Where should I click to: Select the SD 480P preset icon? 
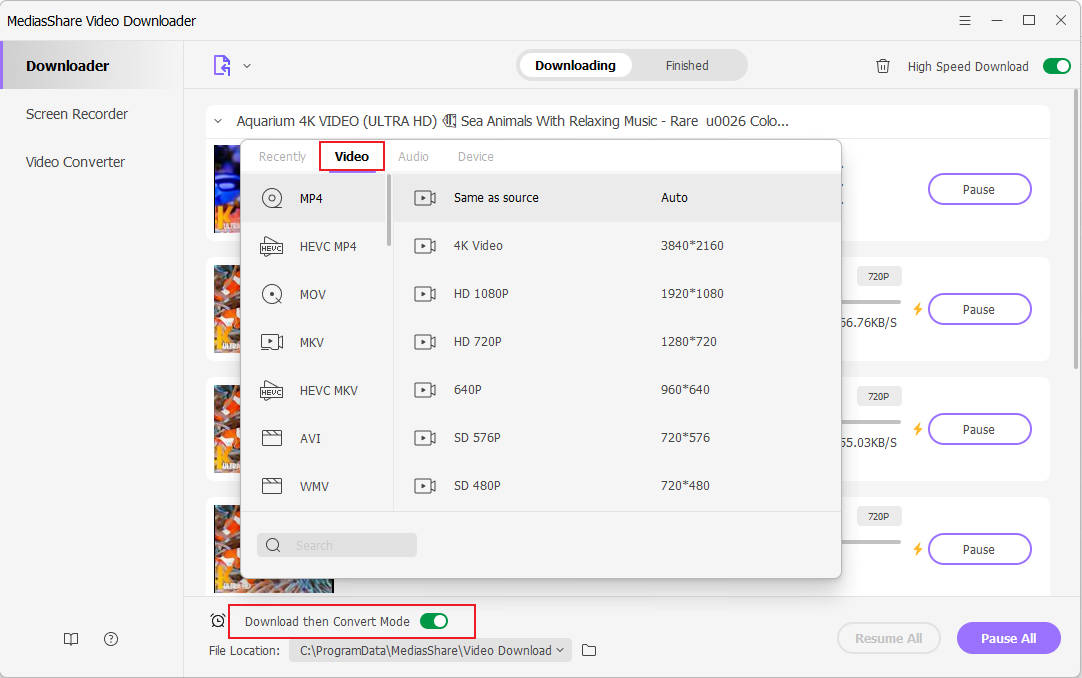tap(424, 486)
